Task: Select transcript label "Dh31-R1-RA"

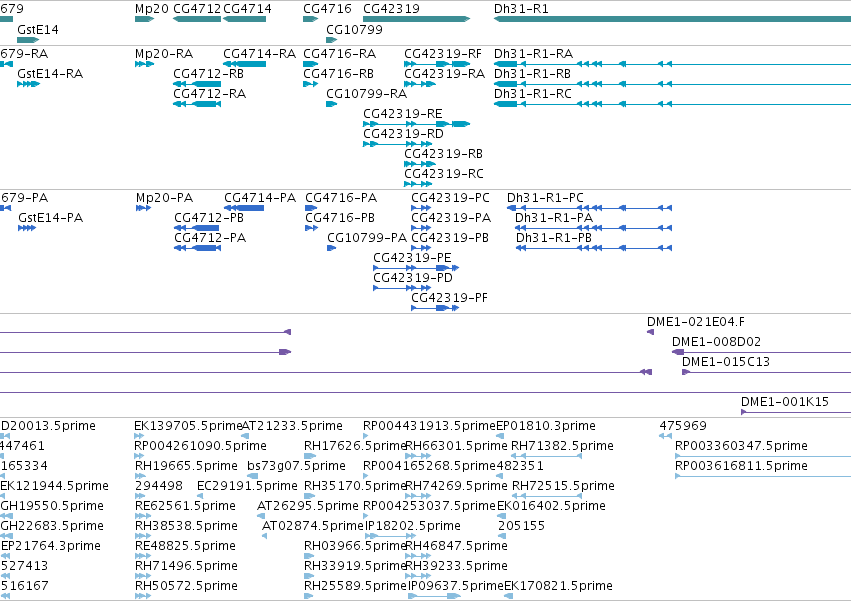Action: (x=534, y=54)
